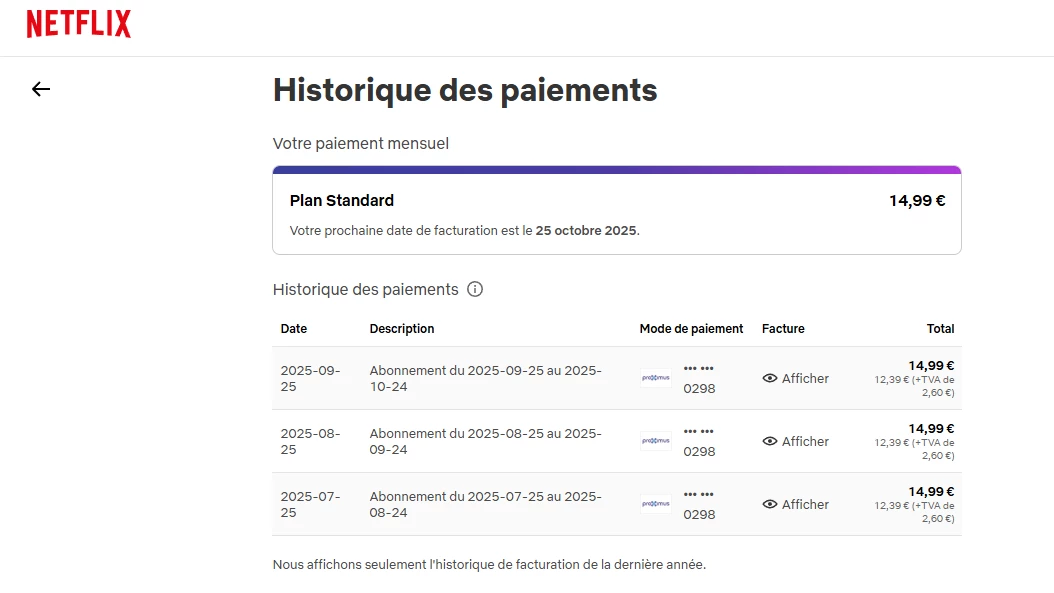Click the Netflix logo
Image resolution: width=1054 pixels, height=593 pixels.
pos(79,24)
